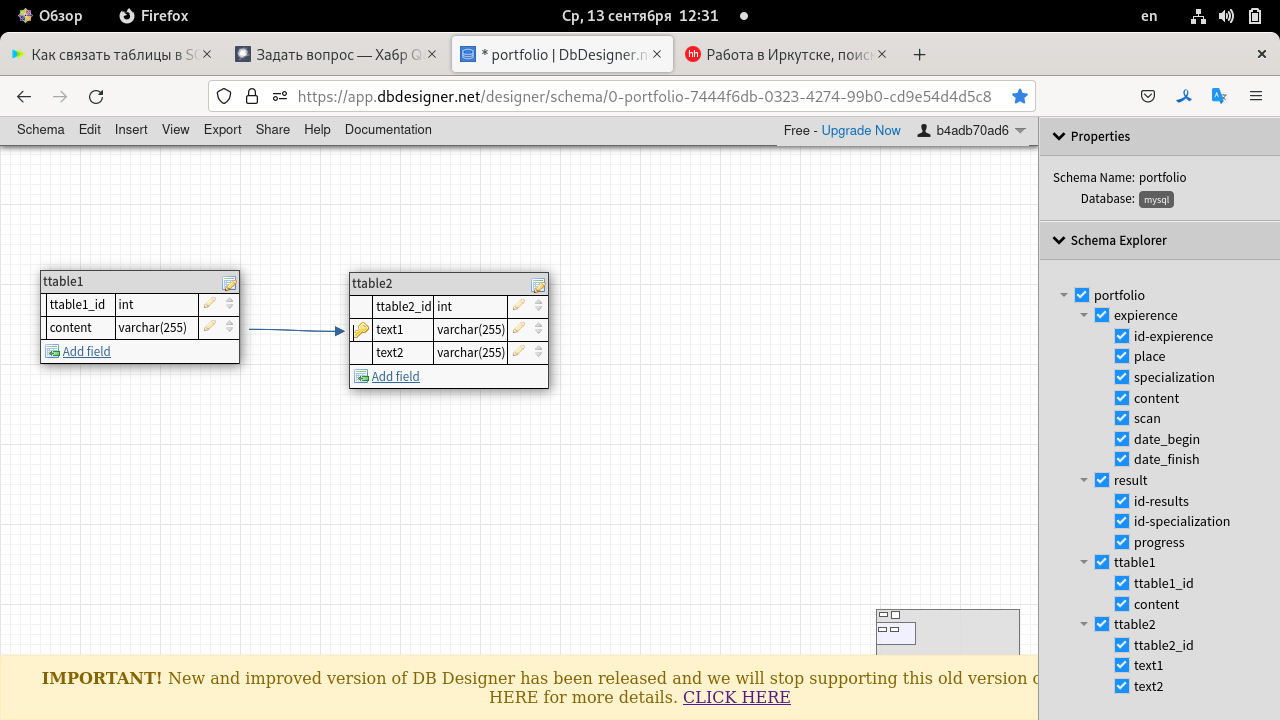
Task: Open the b4adb70ad6 user dropdown
Action: coord(972,130)
